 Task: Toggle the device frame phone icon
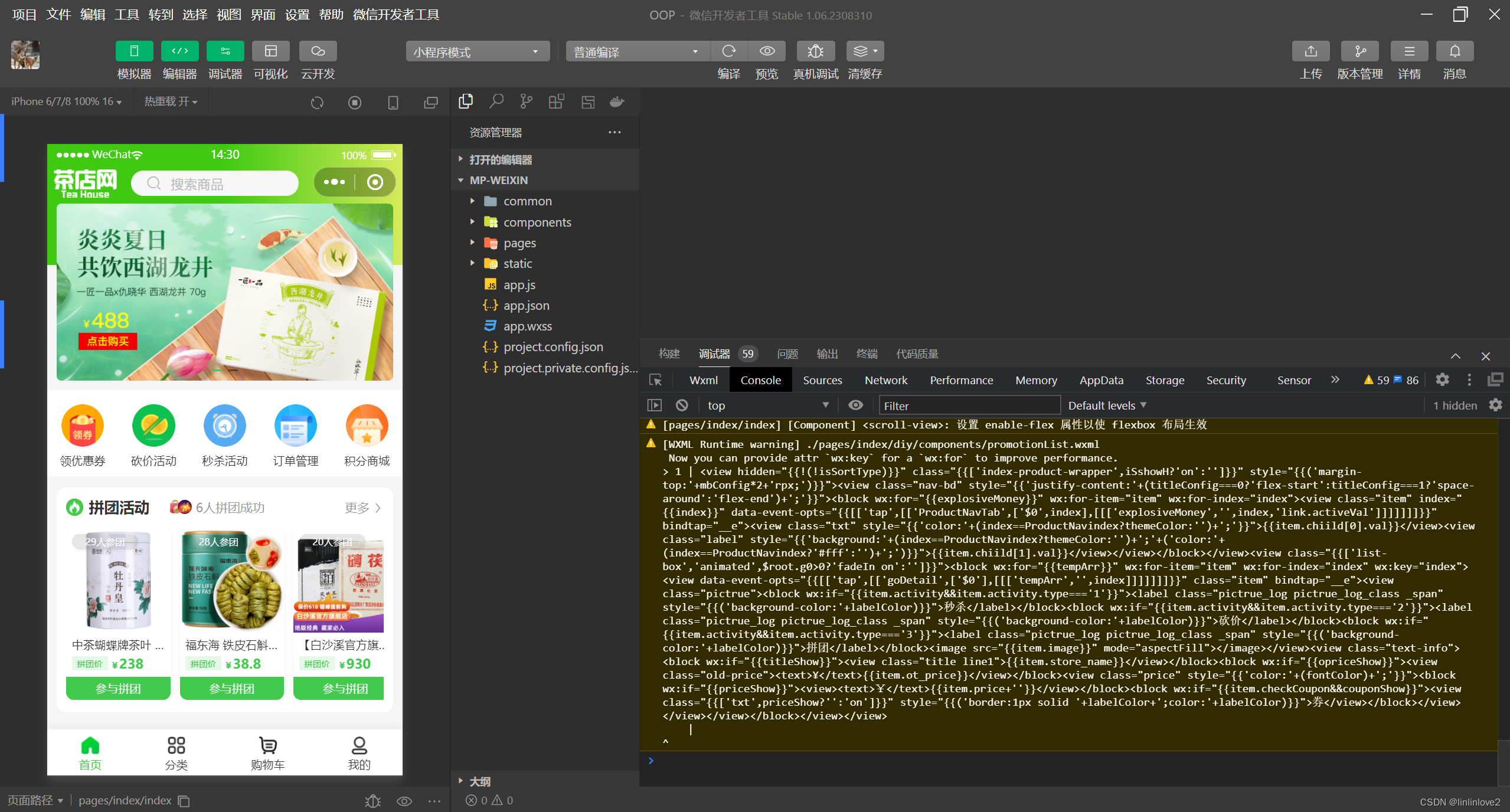click(x=393, y=103)
